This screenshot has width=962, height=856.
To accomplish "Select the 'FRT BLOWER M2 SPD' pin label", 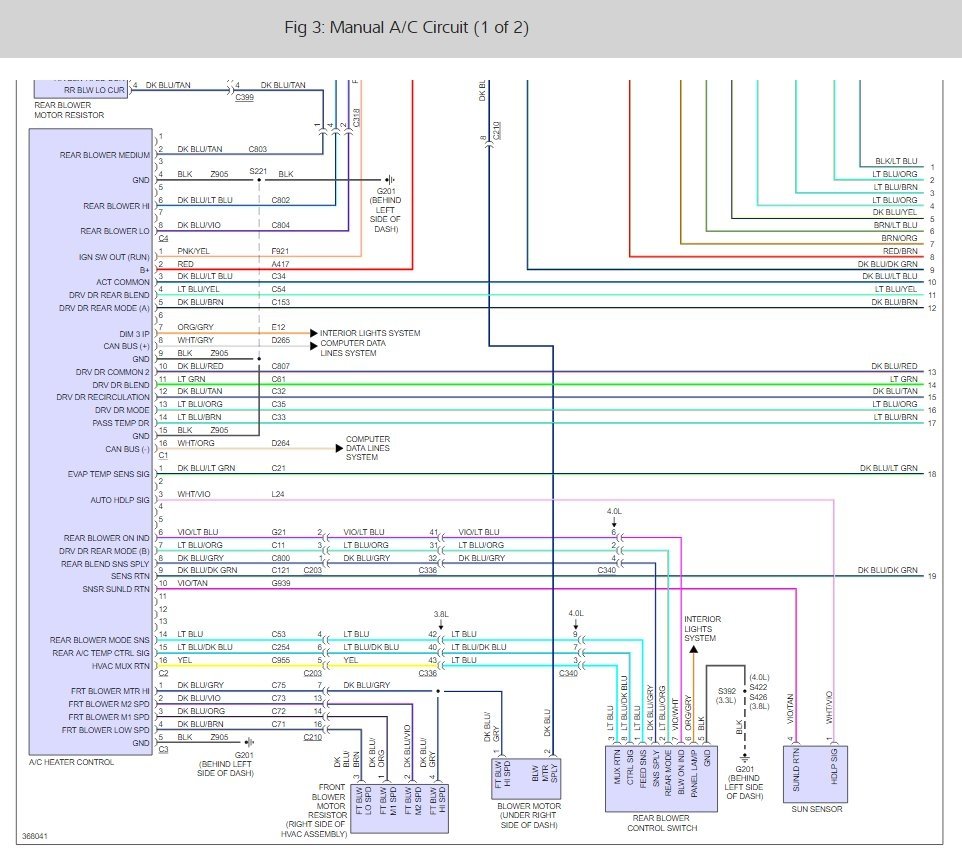I will (109, 704).
